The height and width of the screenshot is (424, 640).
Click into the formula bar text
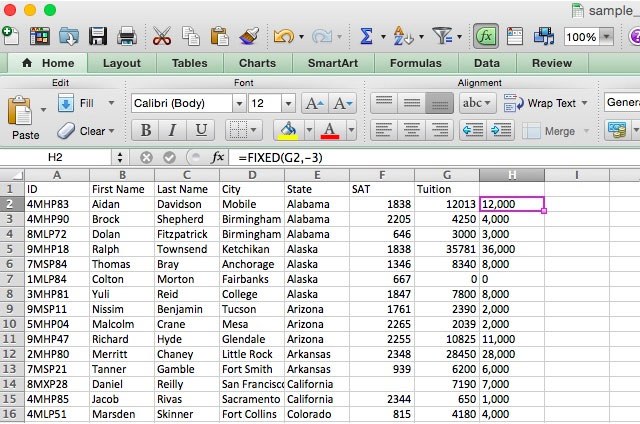pyautogui.click(x=434, y=158)
